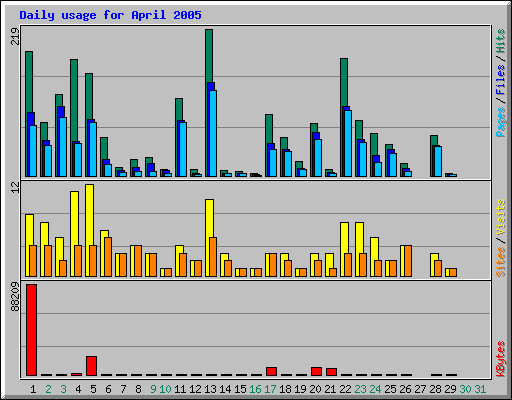The height and width of the screenshot is (400, 512).
Task: Click the tall red KBytes bar on day 1
Action: click(x=31, y=330)
